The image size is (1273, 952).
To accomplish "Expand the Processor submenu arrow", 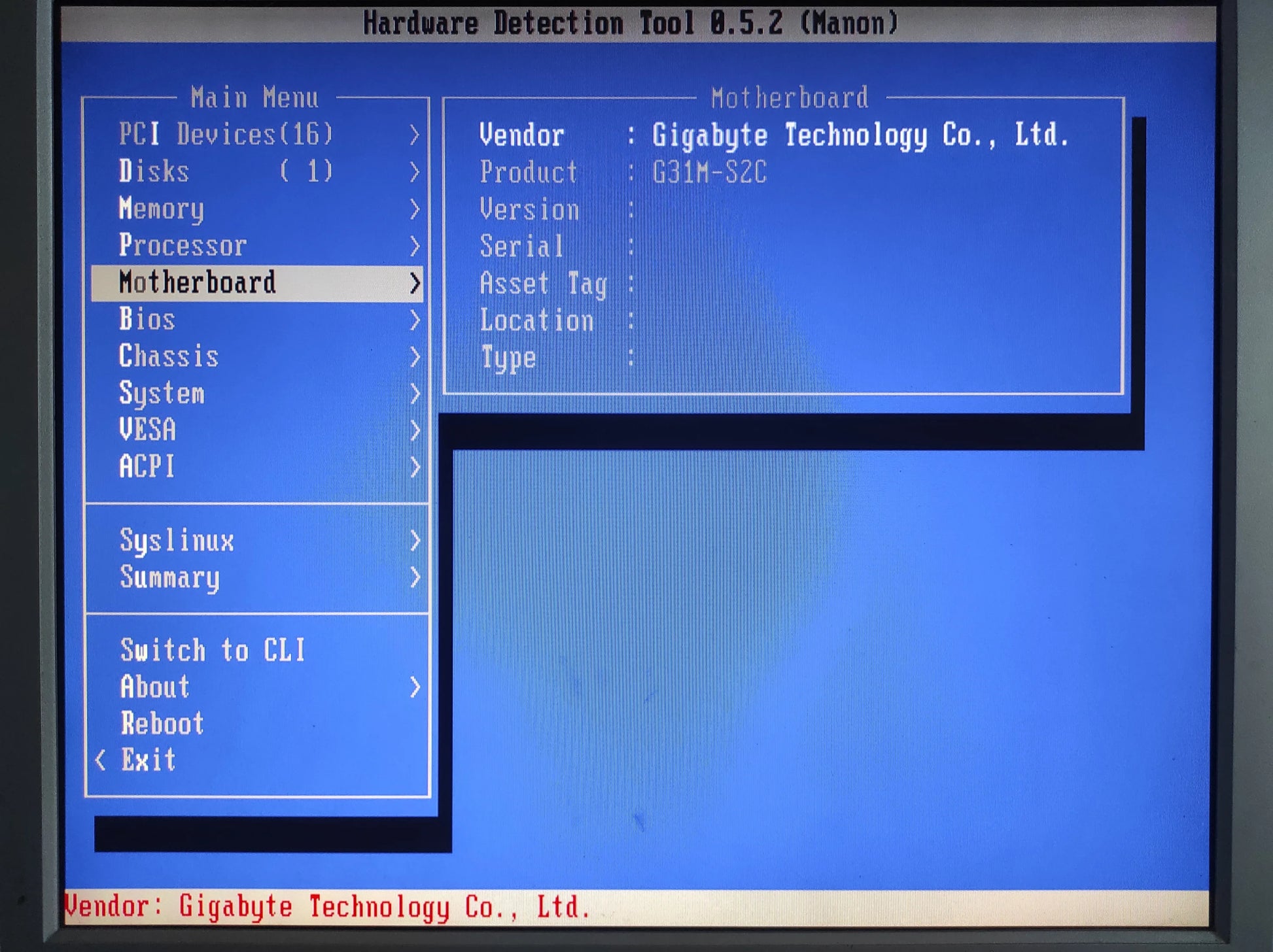I will pos(414,246).
